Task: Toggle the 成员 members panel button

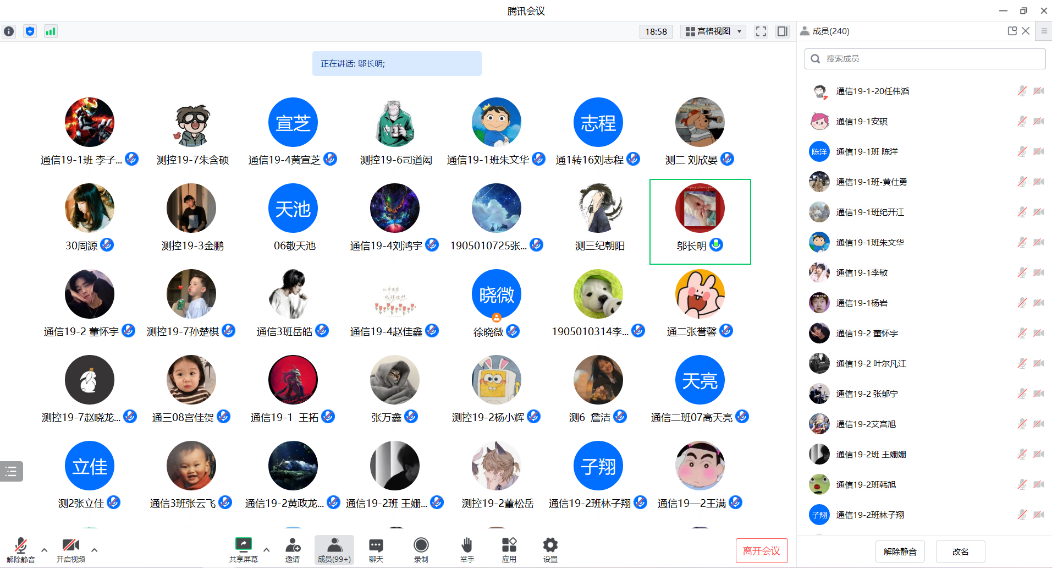Action: [334, 548]
